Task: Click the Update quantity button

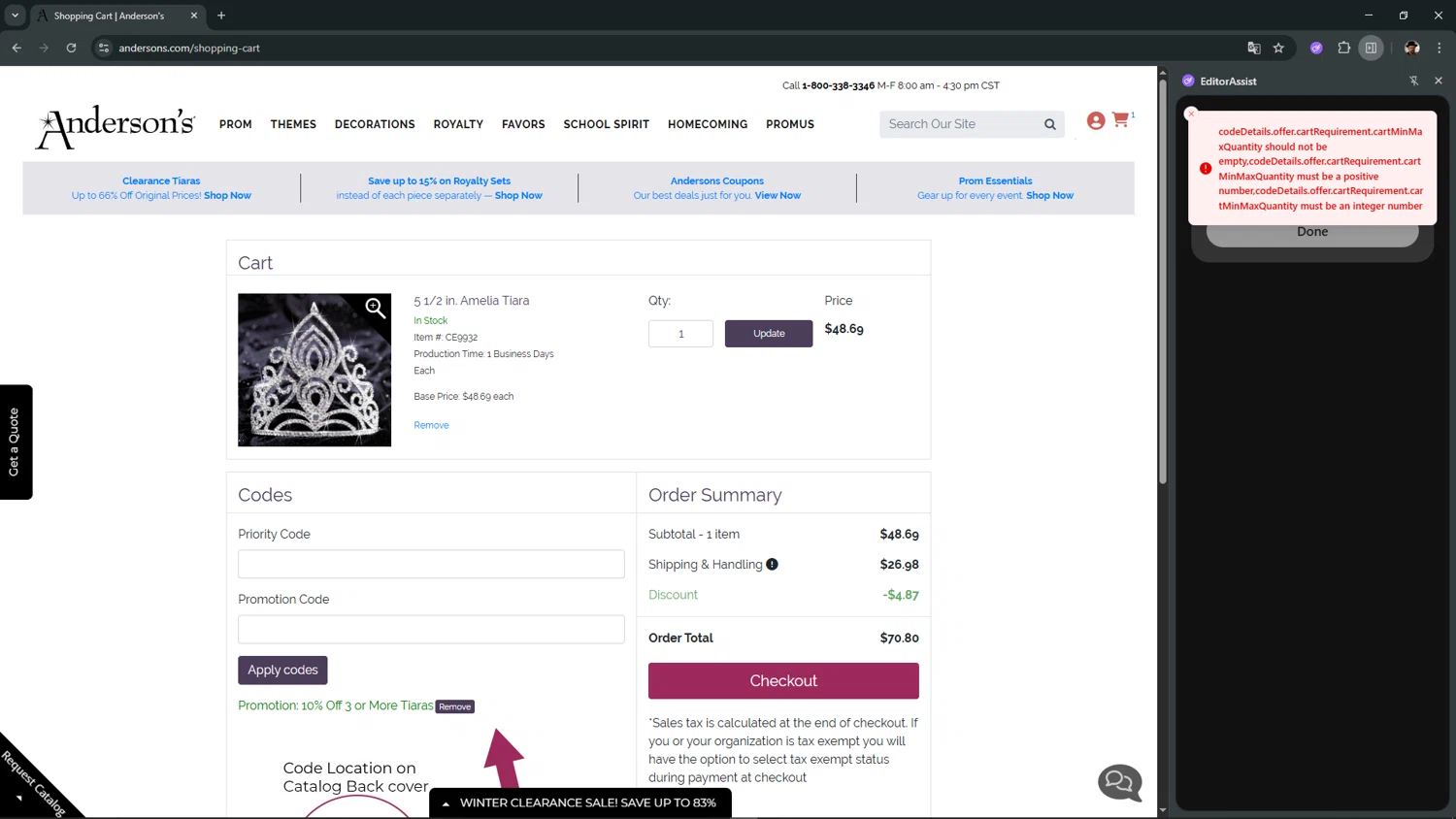Action: pos(769,334)
